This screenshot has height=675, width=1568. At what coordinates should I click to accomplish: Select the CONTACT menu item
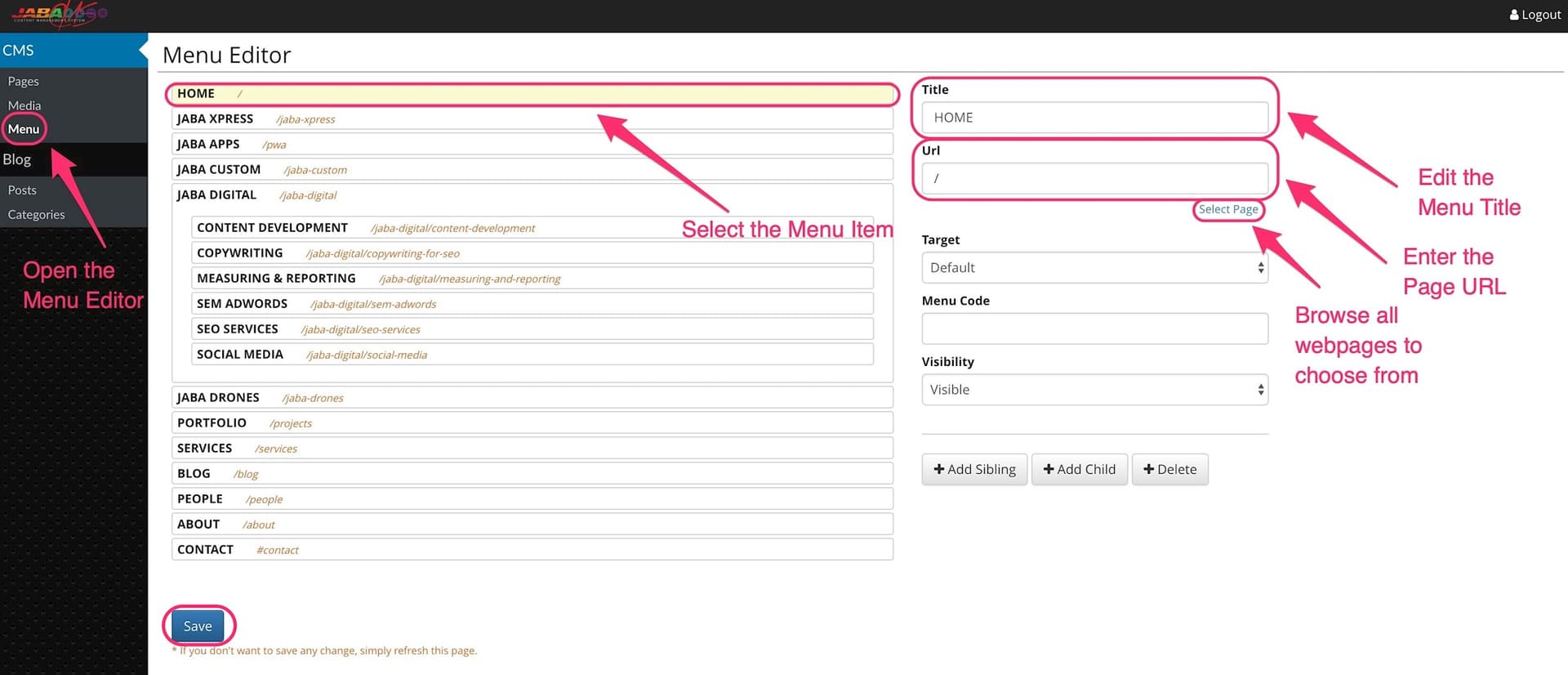point(532,550)
